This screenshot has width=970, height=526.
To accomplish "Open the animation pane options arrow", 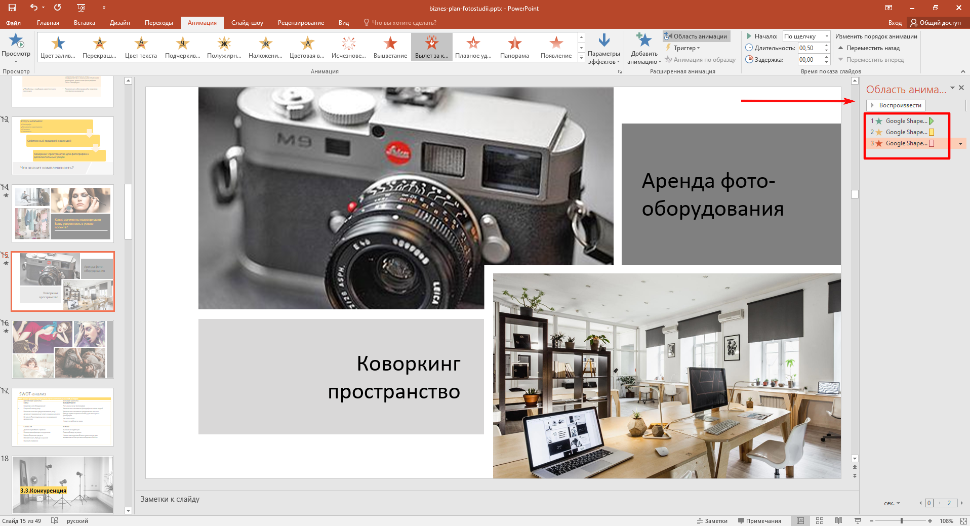I will point(952,88).
